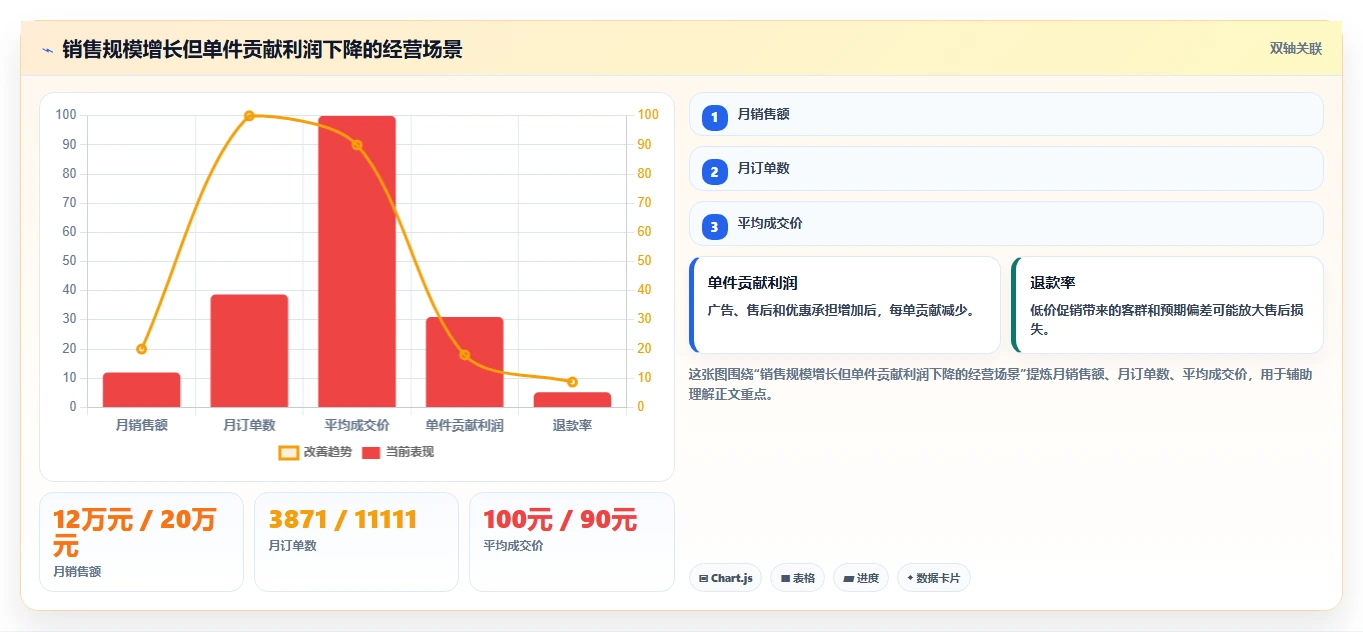Image resolution: width=1363 pixels, height=632 pixels.
Task: Click the 月销售额 x-axis label
Action: tap(141, 426)
